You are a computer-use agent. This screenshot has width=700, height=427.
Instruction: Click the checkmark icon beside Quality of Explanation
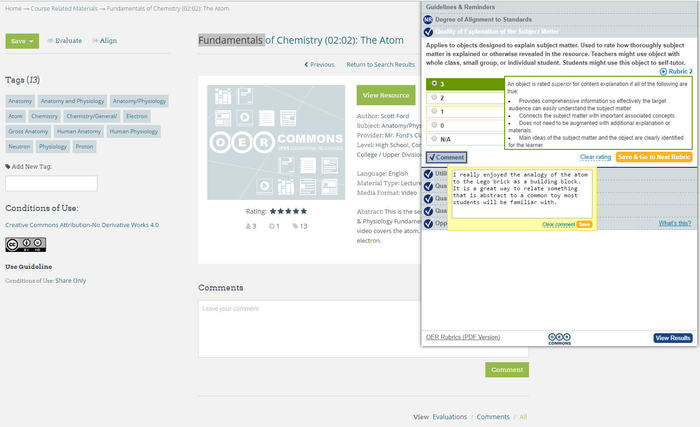coord(428,32)
